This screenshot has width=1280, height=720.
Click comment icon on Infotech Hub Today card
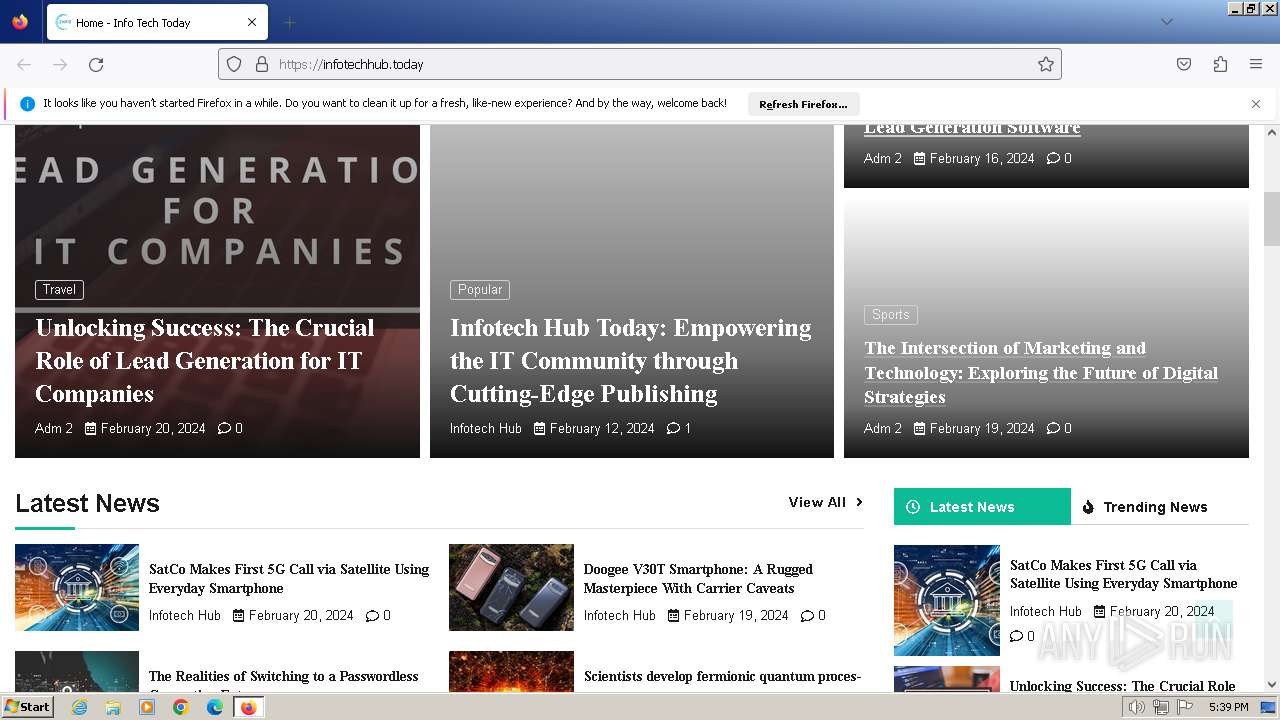tap(673, 428)
